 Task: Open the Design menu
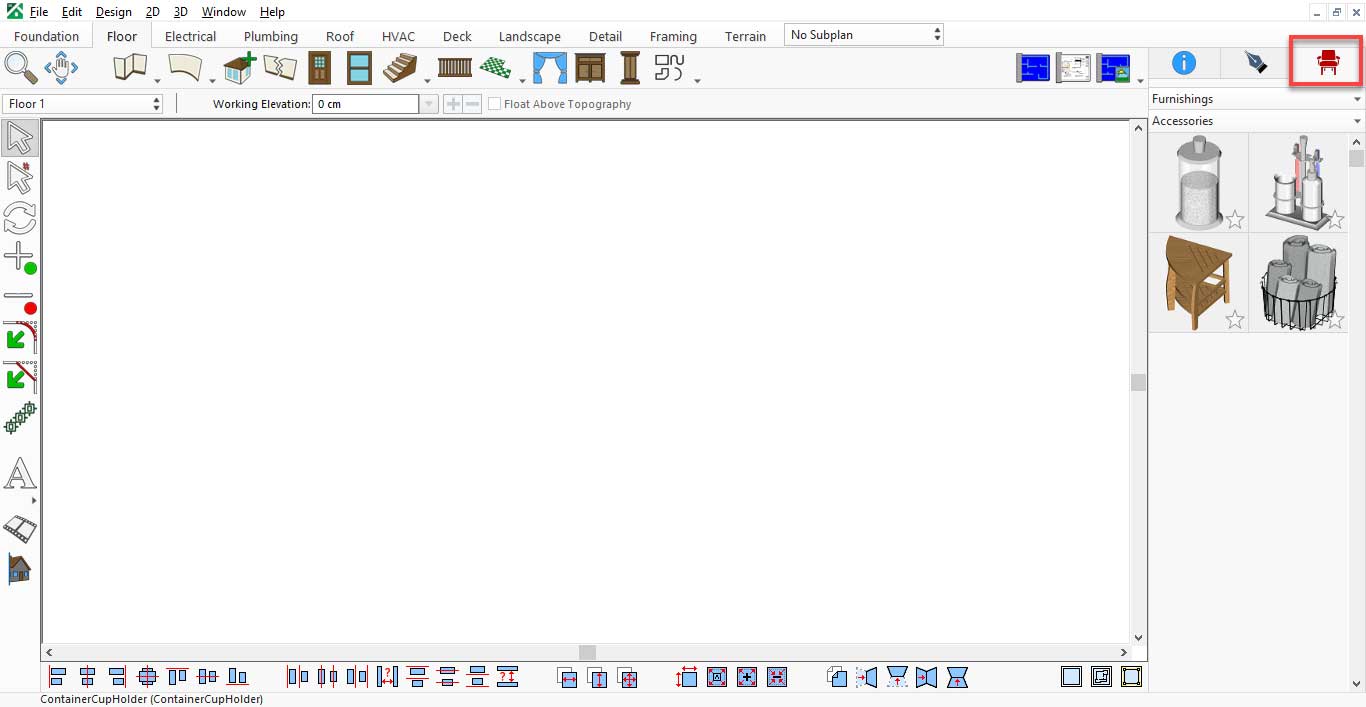pyautogui.click(x=113, y=12)
